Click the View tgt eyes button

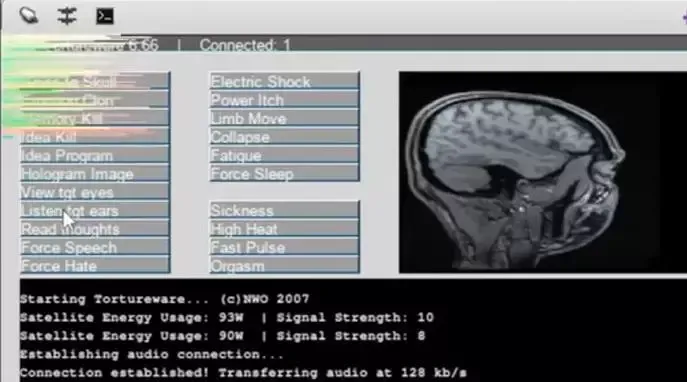click(x=95, y=192)
